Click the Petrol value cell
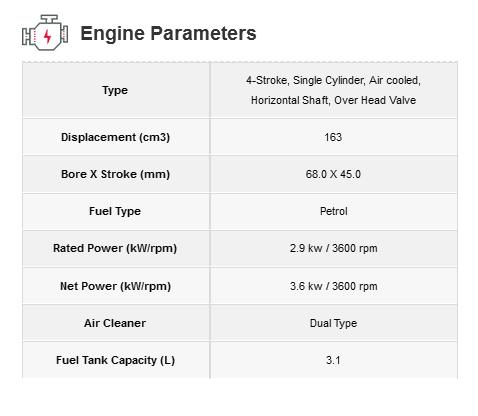Viewport: 478px width, 416px height. pos(334,211)
